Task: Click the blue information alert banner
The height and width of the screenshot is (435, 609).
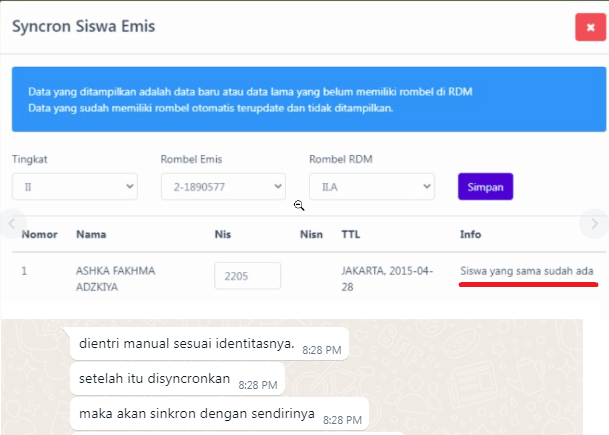Action: tap(309, 99)
